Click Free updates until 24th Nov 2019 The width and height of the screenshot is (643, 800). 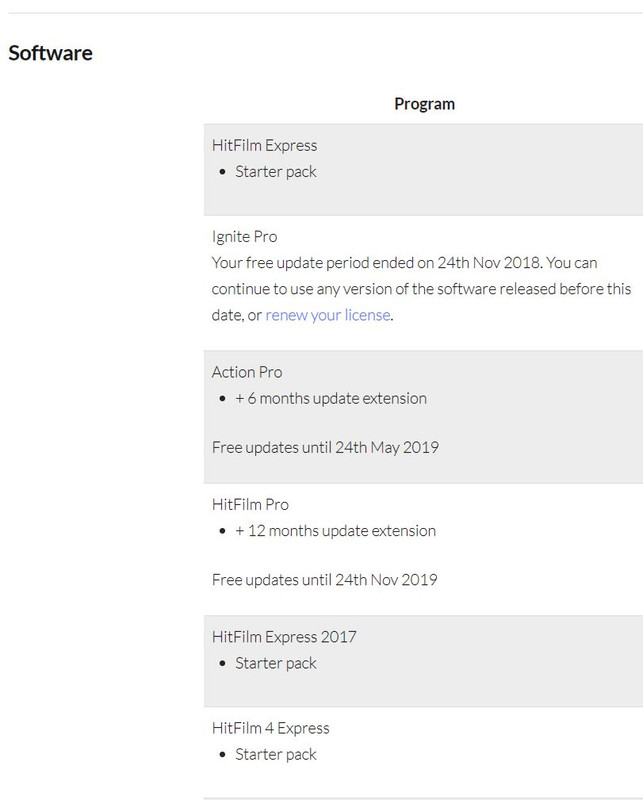325,580
